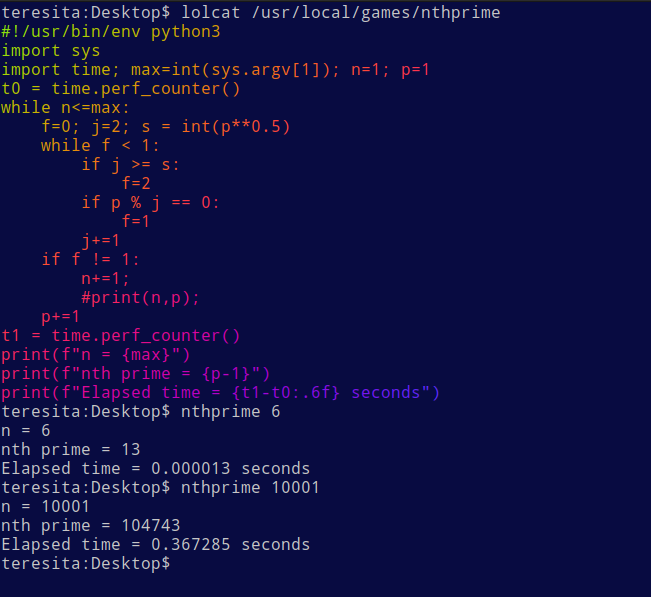Click the shebang line with python3
Image resolution: width=651 pixels, height=597 pixels.
110,32
